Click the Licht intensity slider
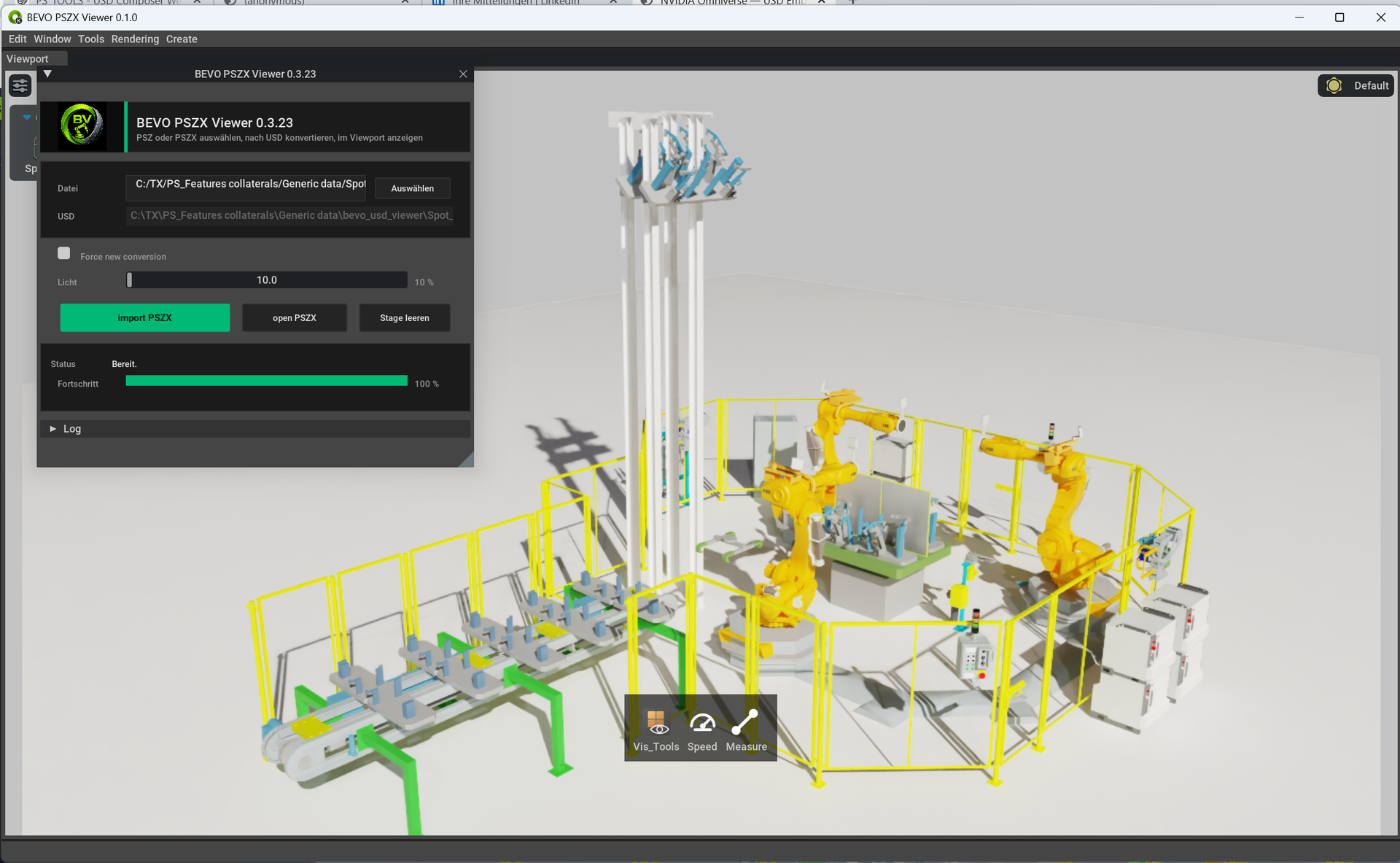 click(267, 280)
